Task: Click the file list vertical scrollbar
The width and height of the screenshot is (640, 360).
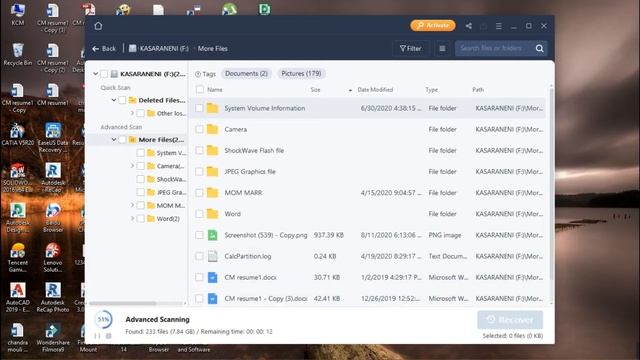Action: (551, 184)
